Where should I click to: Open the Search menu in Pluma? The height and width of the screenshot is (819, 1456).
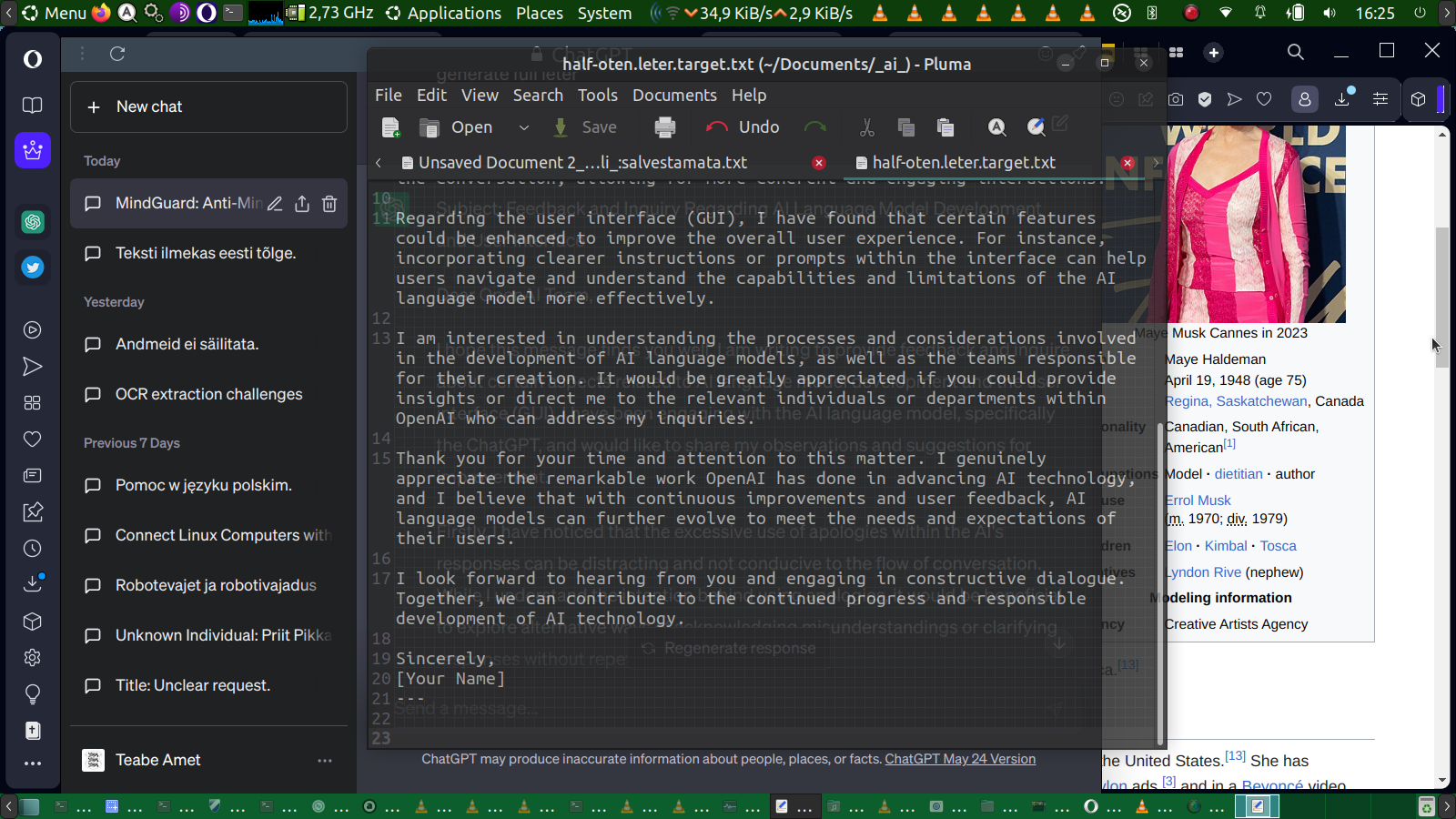538,96
